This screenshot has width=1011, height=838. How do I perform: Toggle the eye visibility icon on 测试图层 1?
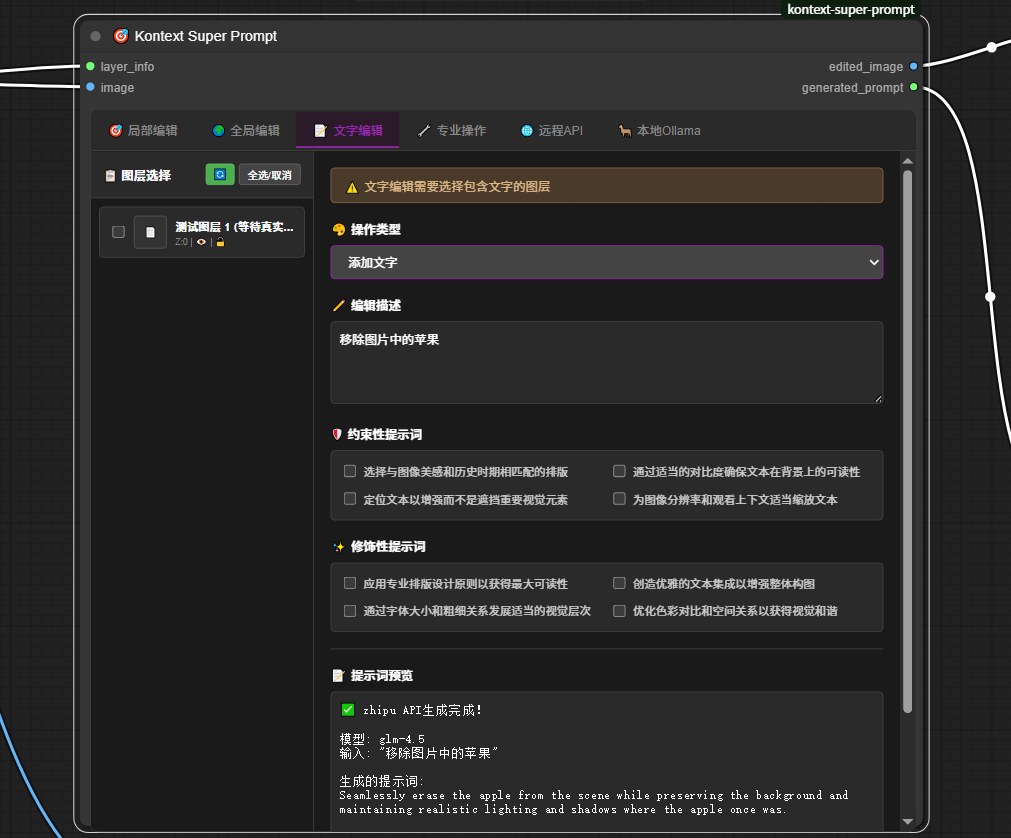(201, 242)
